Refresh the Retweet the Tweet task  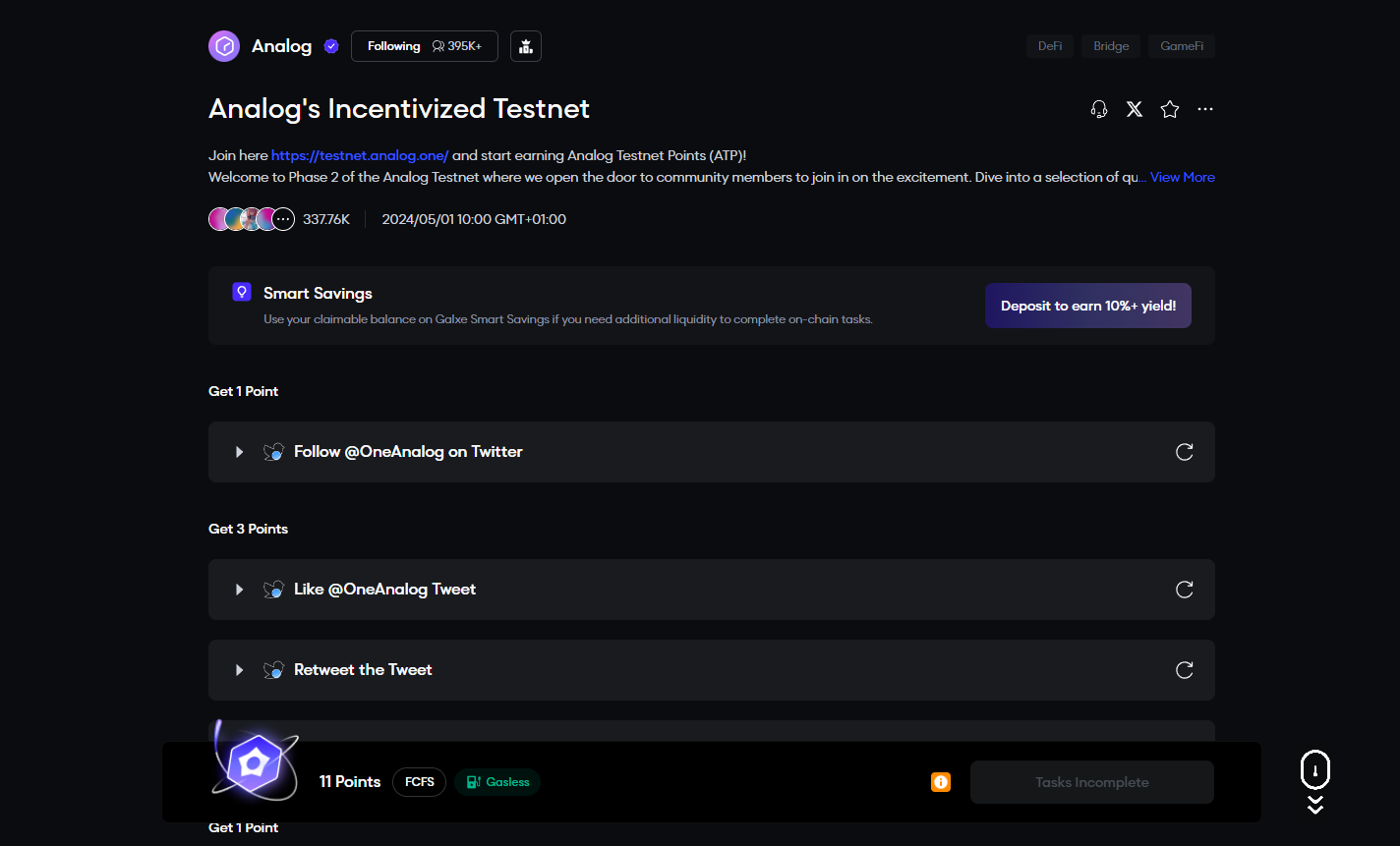click(x=1185, y=670)
